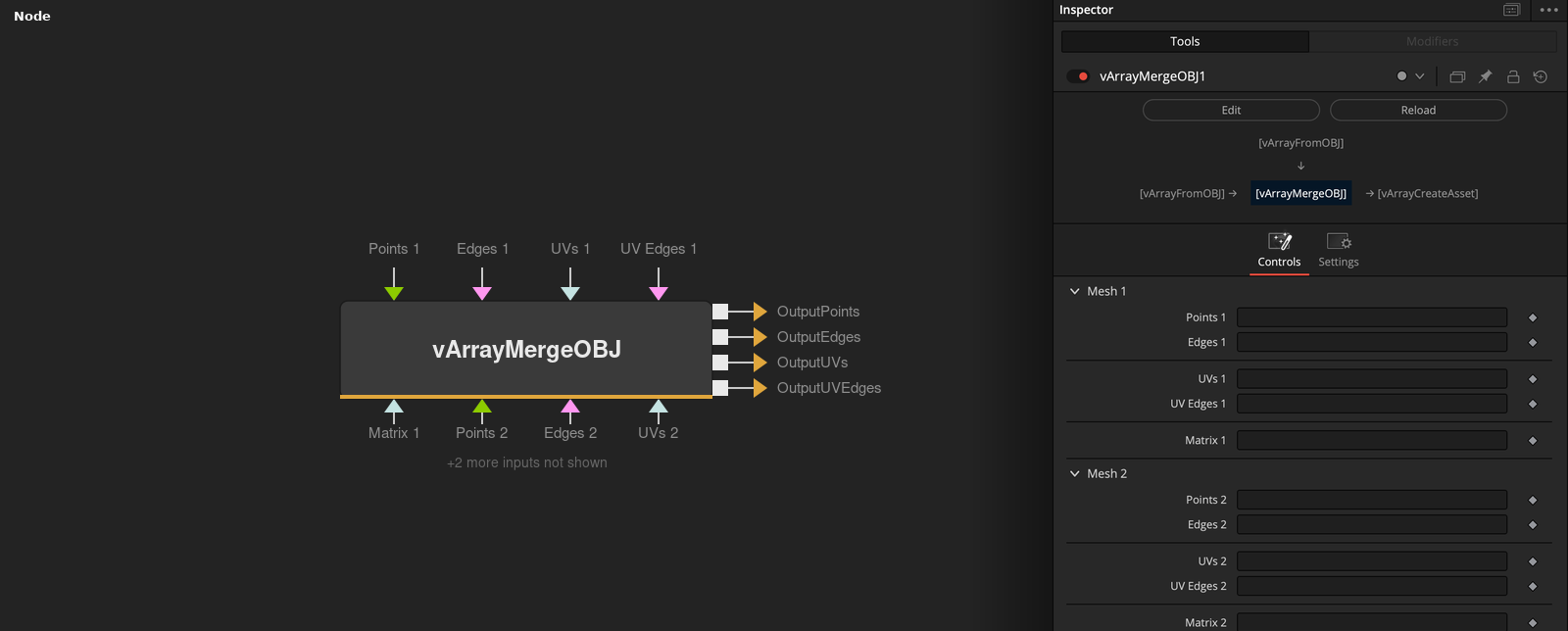Switch to the Modifiers tab
Image resolution: width=1568 pixels, height=631 pixels.
pyautogui.click(x=1433, y=41)
